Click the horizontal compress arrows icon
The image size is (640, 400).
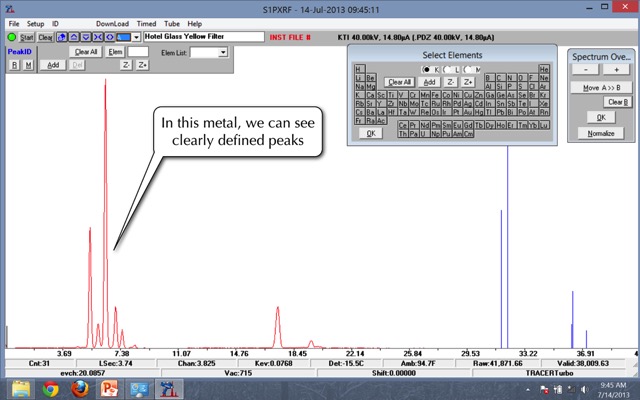[x=97, y=37]
